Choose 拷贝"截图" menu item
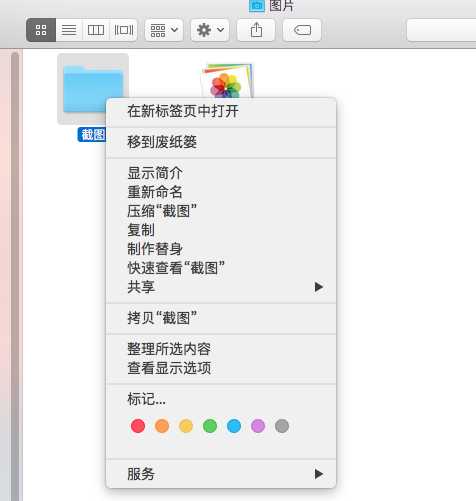The height and width of the screenshot is (501, 476). tap(221, 318)
